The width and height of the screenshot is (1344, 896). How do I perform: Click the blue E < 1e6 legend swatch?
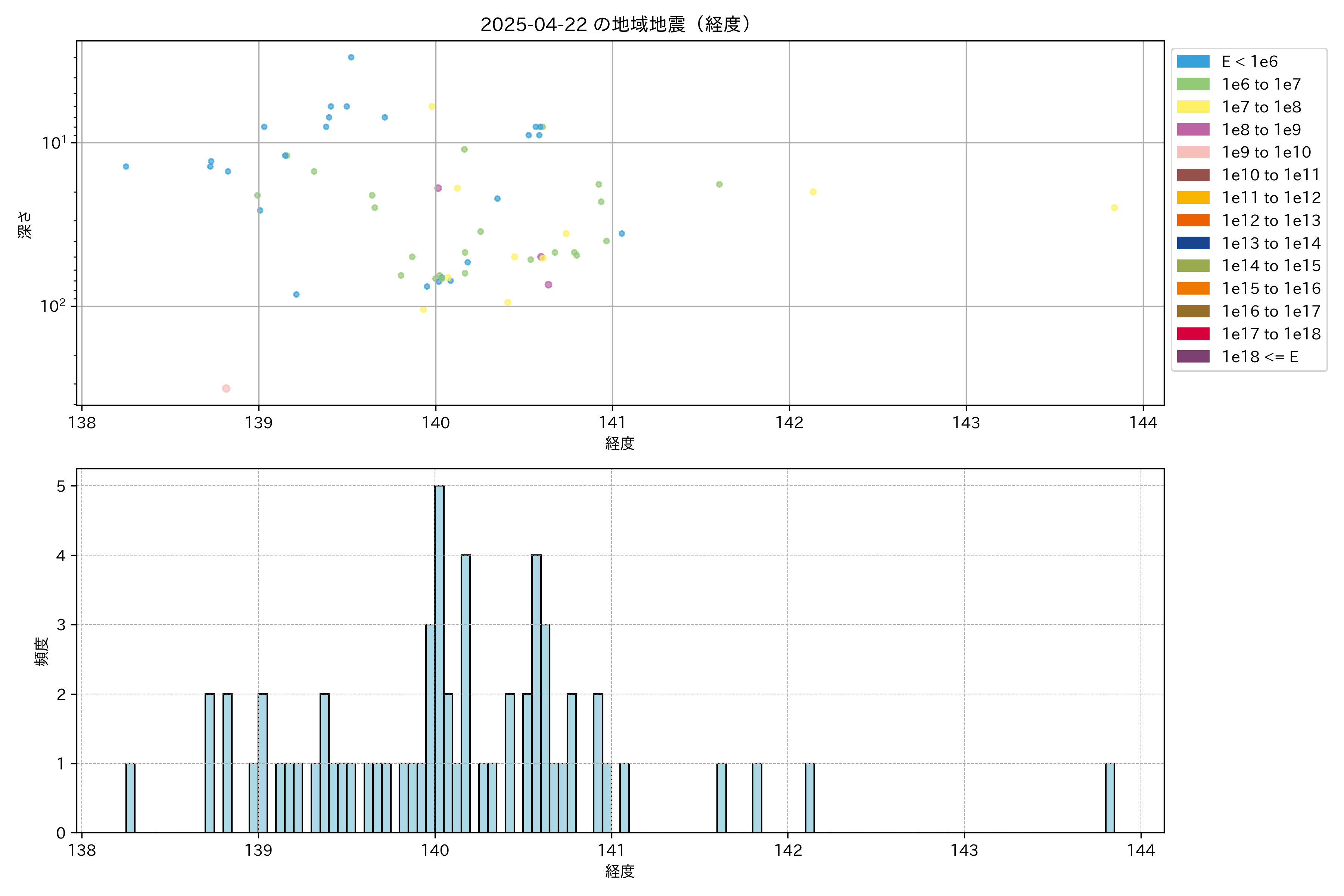1192,62
